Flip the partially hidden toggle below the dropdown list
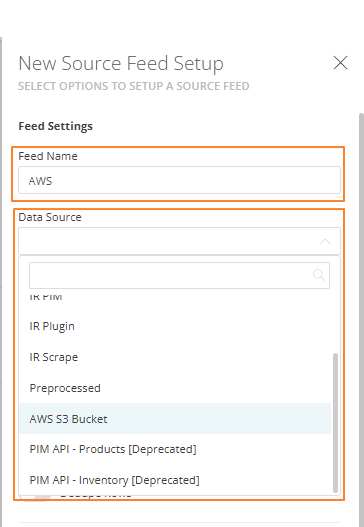Image resolution: width=364 pixels, height=527 pixels. pyautogui.click(x=35, y=497)
